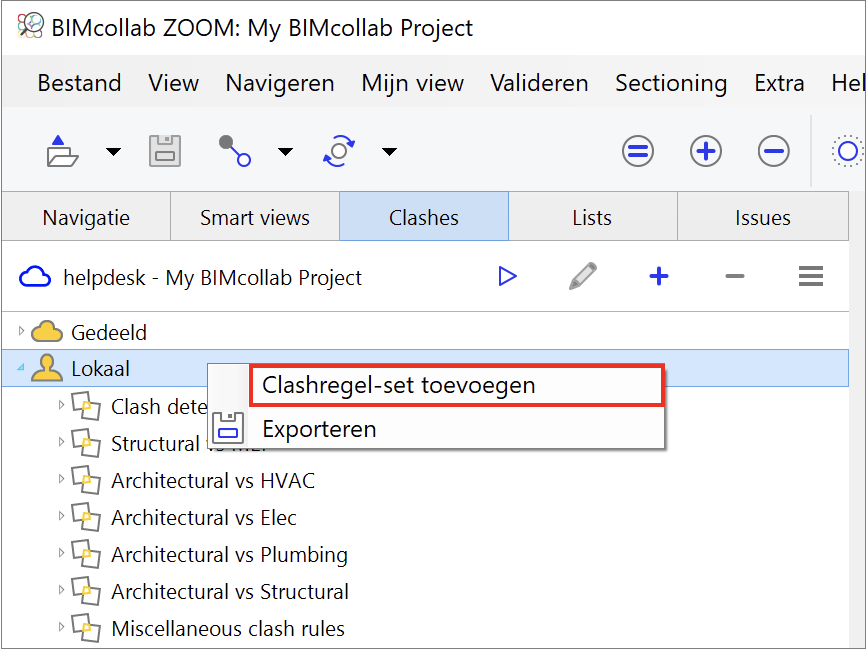Open the hamburger options menu
This screenshot has width=866, height=650.
click(x=811, y=277)
